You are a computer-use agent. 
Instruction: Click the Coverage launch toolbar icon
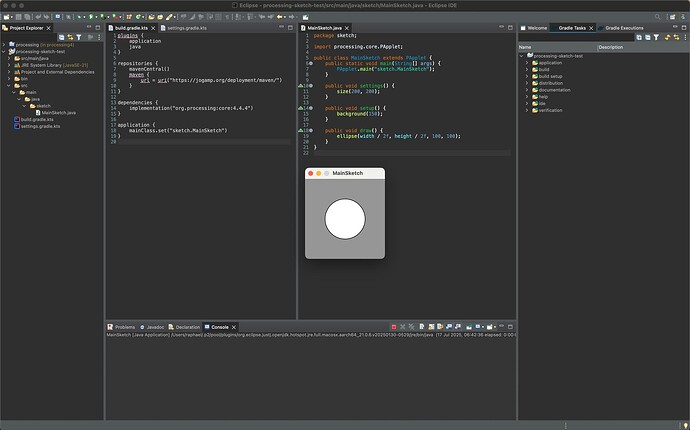tap(102, 17)
